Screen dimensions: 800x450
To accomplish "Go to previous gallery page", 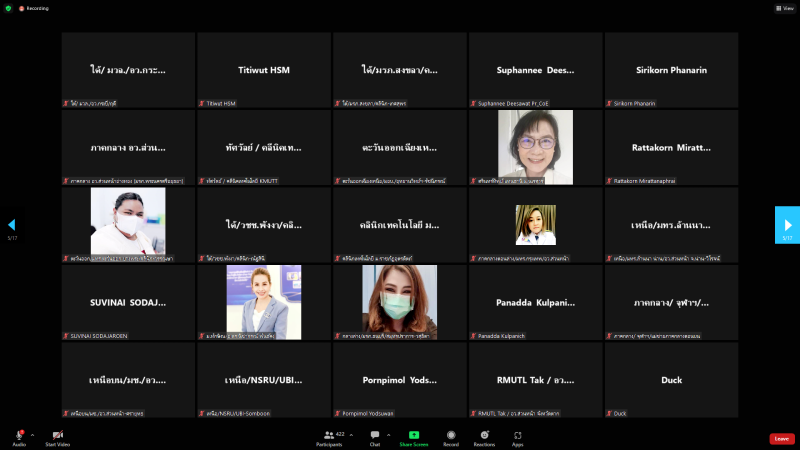I will (x=12, y=225).
